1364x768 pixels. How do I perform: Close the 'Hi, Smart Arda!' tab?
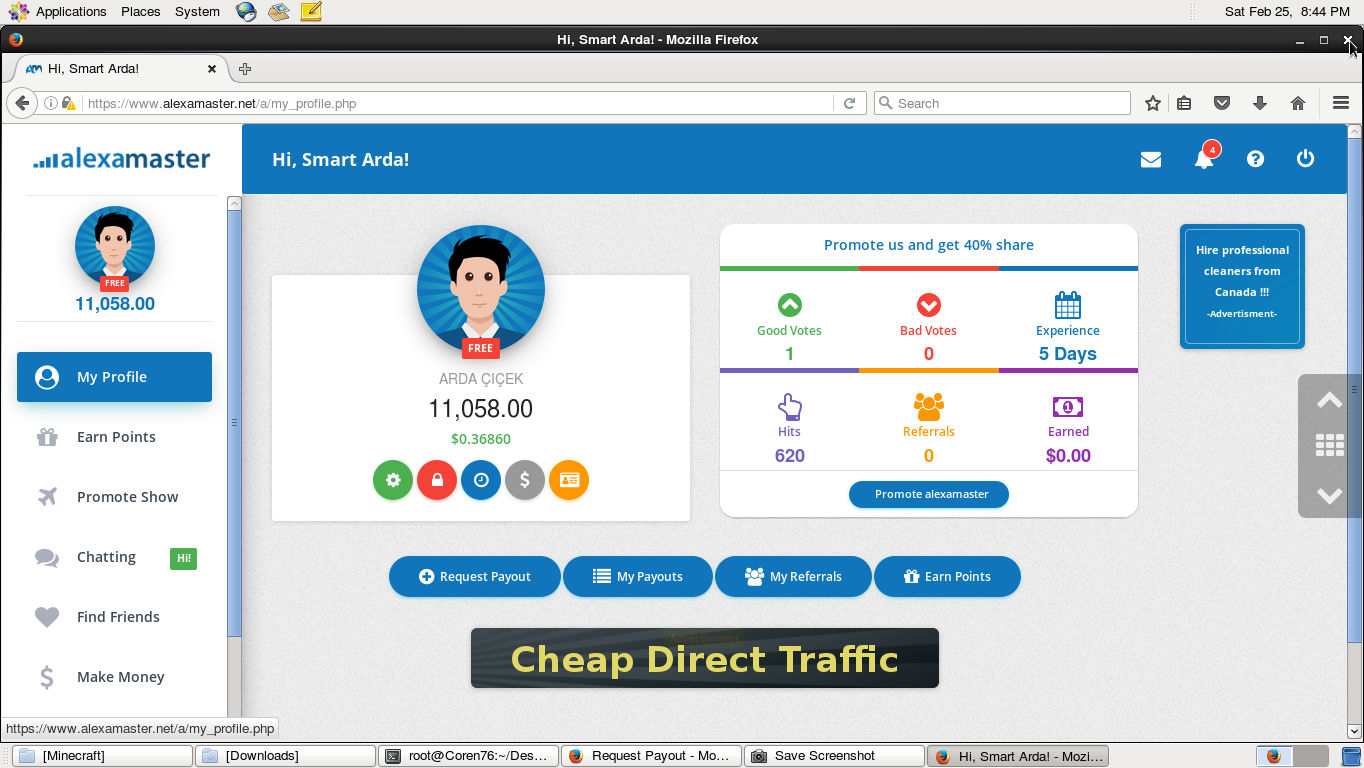coord(212,69)
